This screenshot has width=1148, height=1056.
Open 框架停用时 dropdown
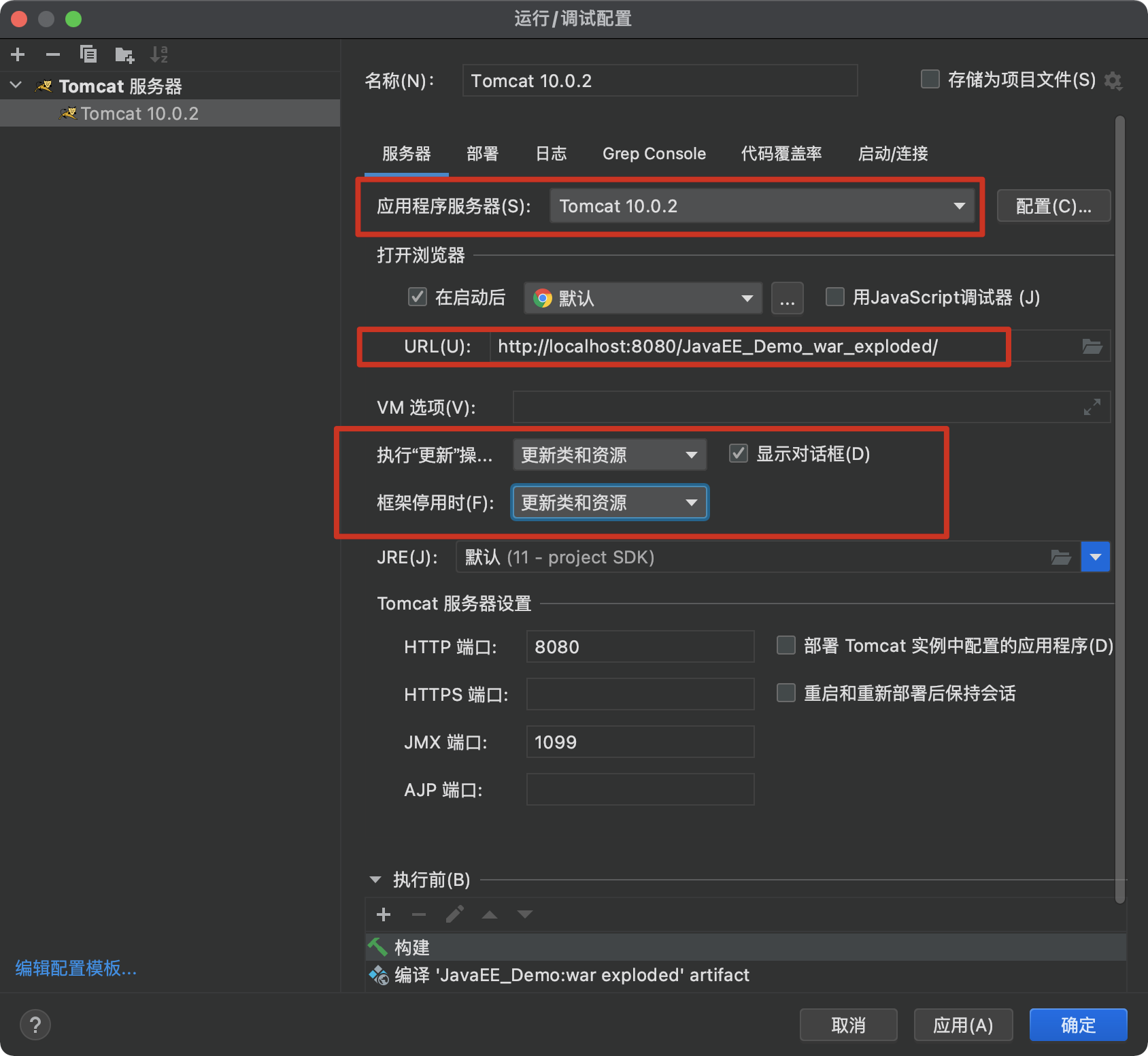609,502
